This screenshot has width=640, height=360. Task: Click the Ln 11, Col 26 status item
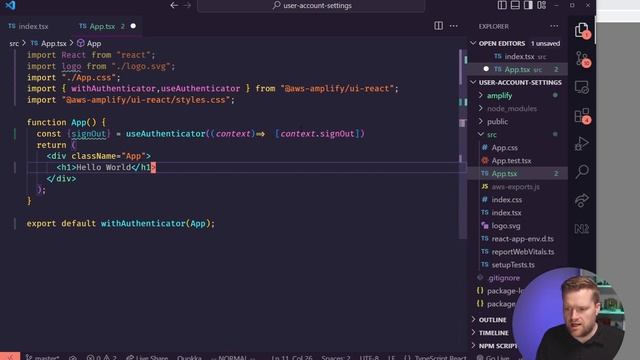(291, 357)
